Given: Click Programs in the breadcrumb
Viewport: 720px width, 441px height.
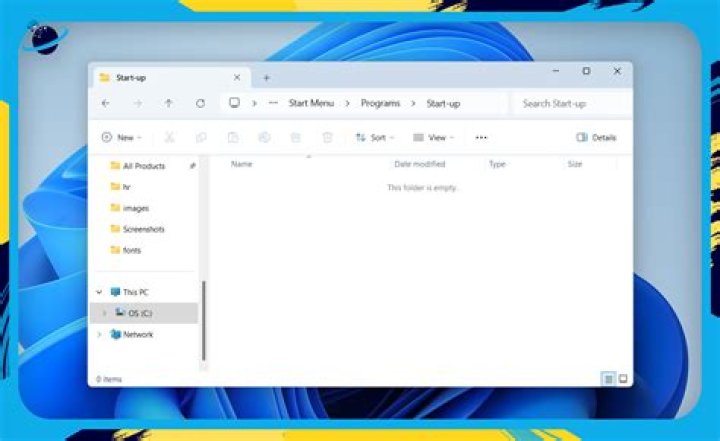Looking at the screenshot, I should (380, 103).
